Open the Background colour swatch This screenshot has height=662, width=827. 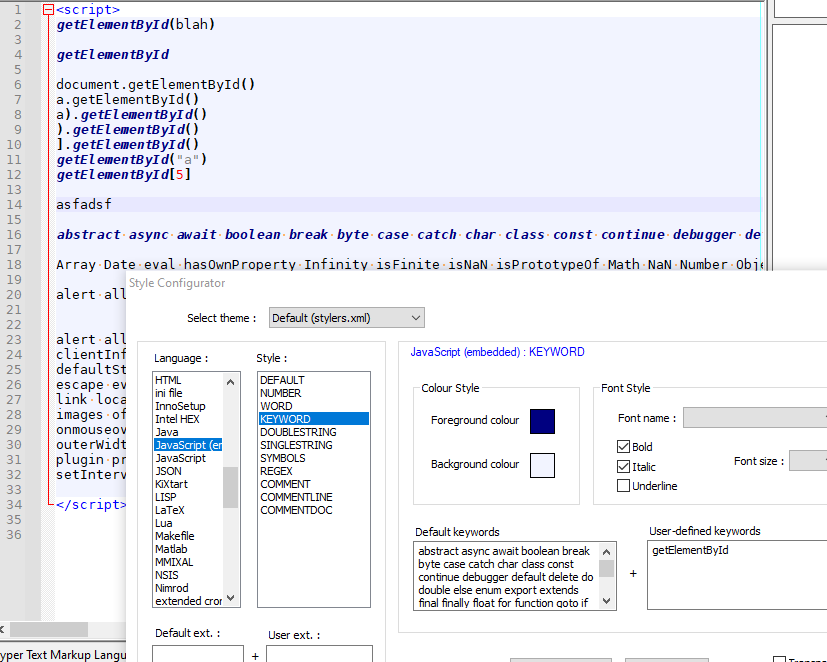point(542,465)
